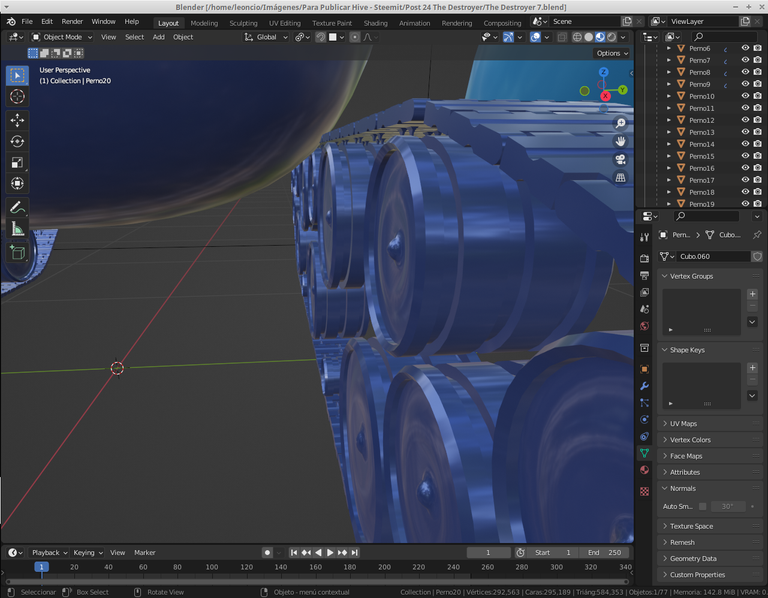Open the Output properties tab
Viewport: 768px width, 598px height.
tap(645, 276)
